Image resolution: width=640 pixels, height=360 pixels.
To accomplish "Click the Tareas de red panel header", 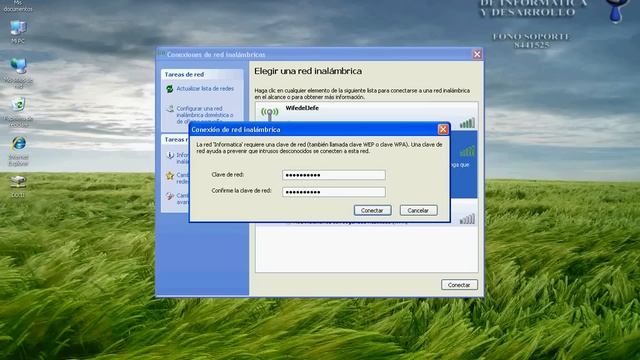I will click(202, 75).
